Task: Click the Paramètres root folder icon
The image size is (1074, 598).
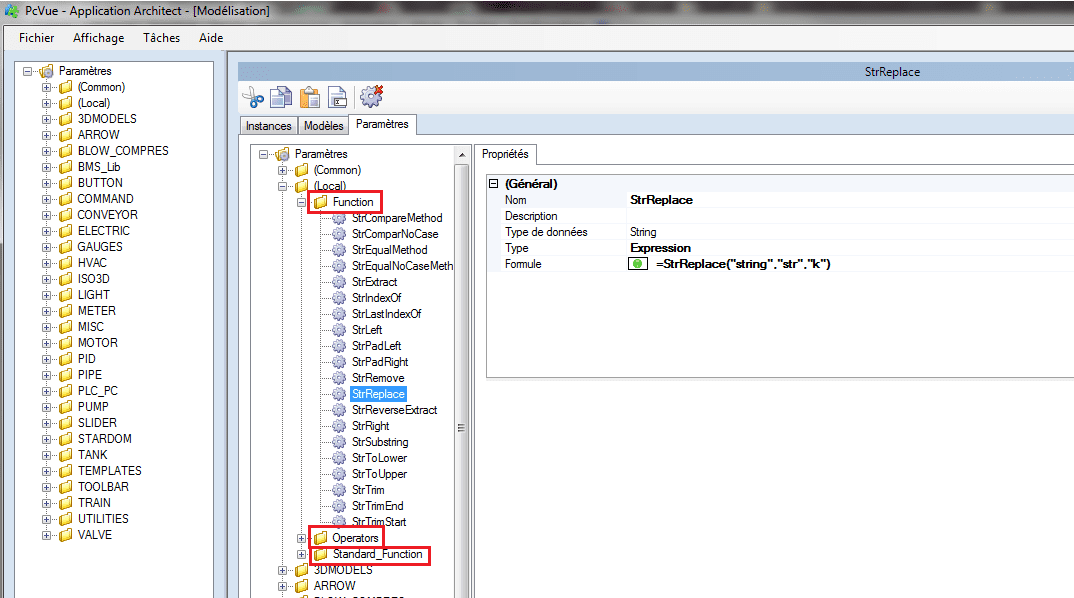Action: (x=46, y=71)
